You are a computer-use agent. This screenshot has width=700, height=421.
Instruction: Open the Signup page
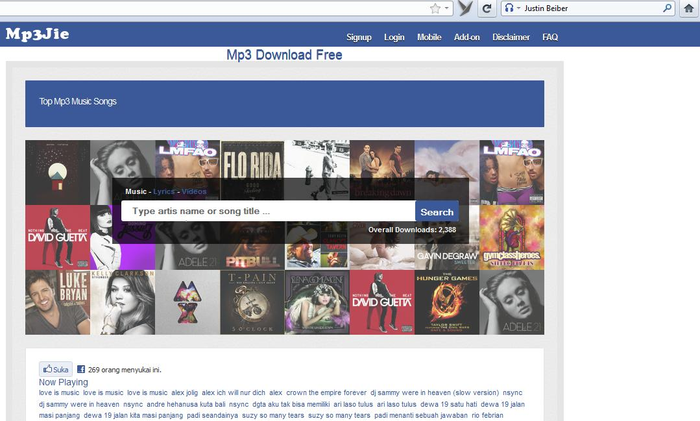[x=359, y=37]
